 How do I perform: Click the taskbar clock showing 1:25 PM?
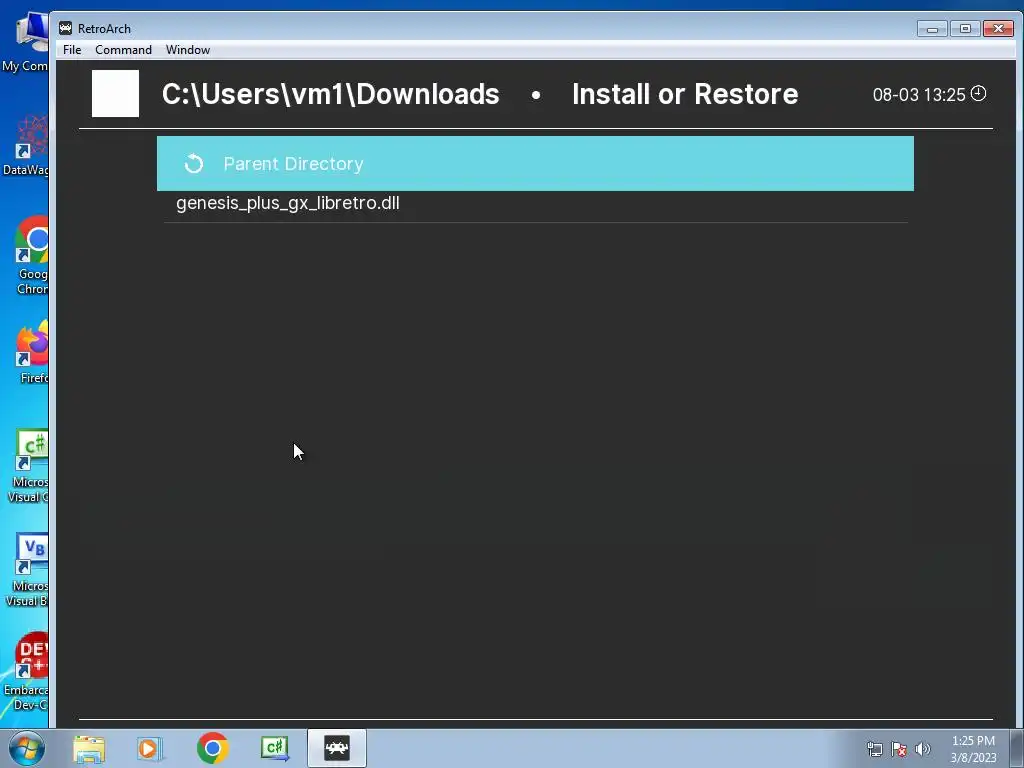pos(973,749)
